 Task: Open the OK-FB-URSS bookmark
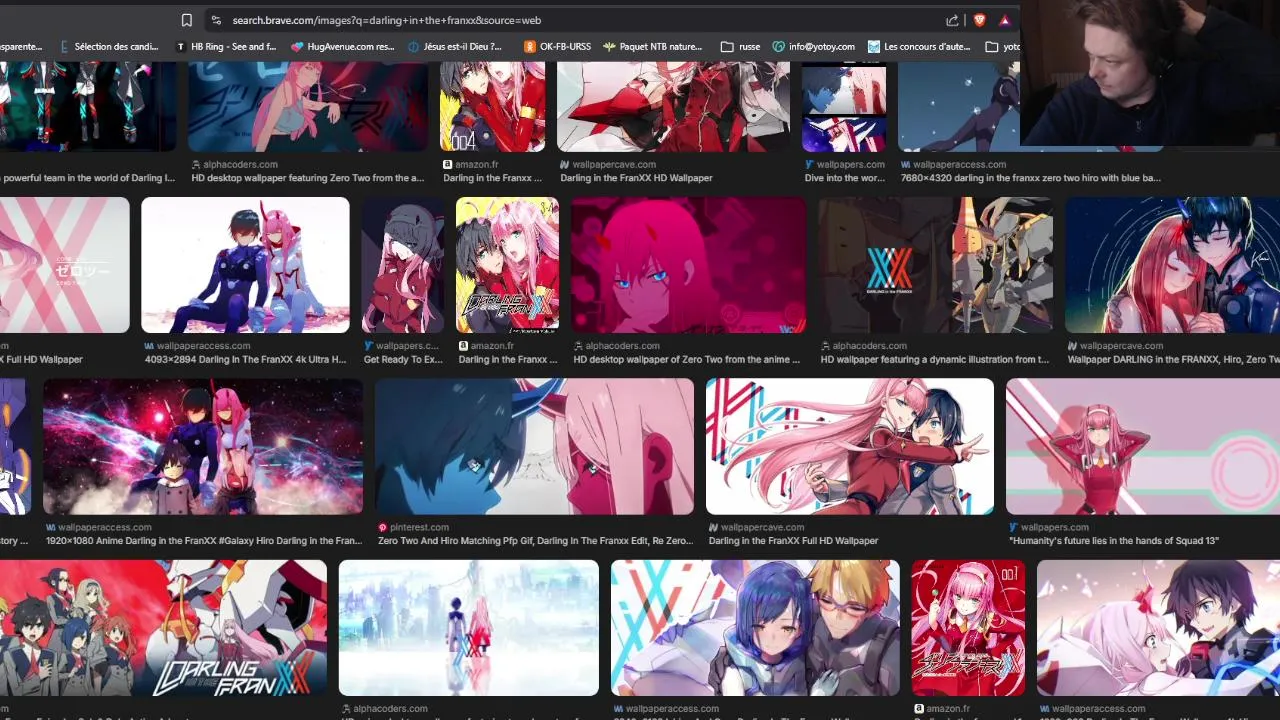(x=557, y=46)
